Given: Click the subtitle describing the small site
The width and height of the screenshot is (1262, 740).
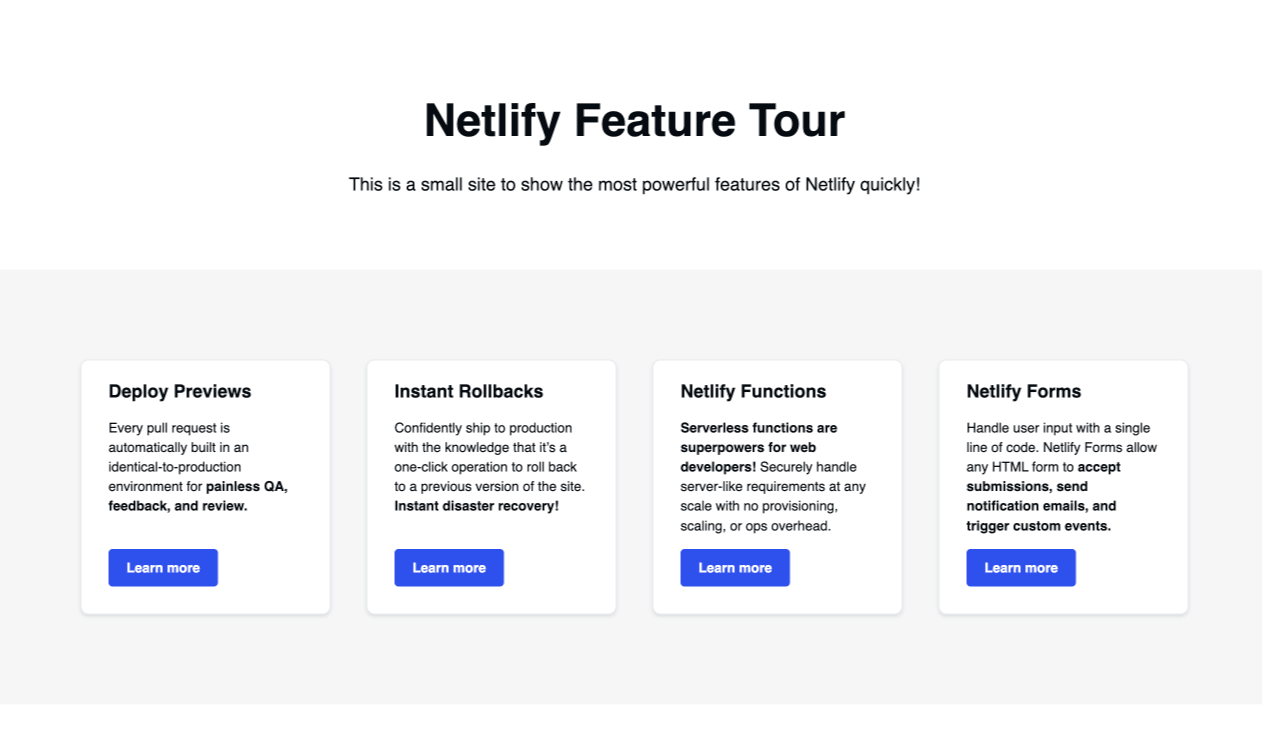Looking at the screenshot, I should click(x=634, y=184).
